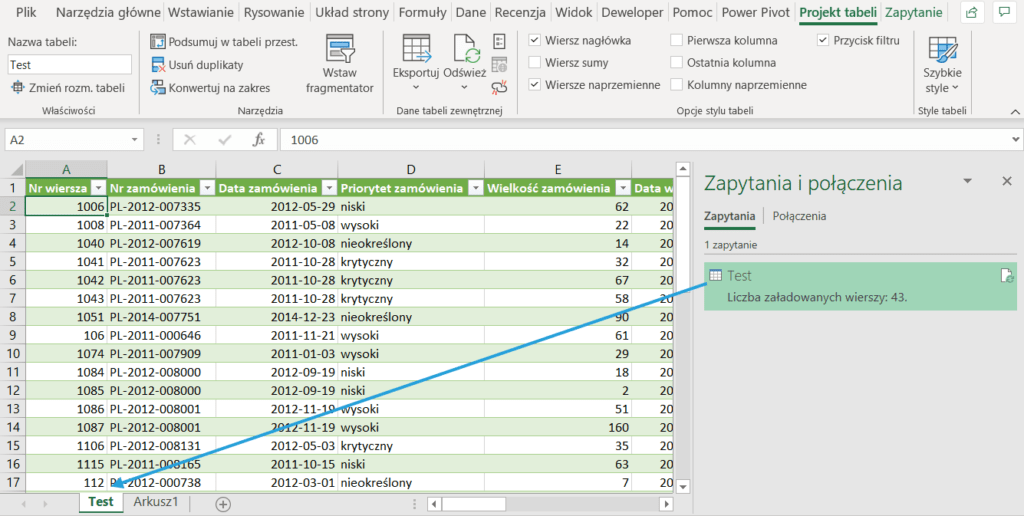Image resolution: width=1024 pixels, height=516 pixels.
Task: Open filter dropdown for Priorytet zamówienia column
Action: coord(473,188)
